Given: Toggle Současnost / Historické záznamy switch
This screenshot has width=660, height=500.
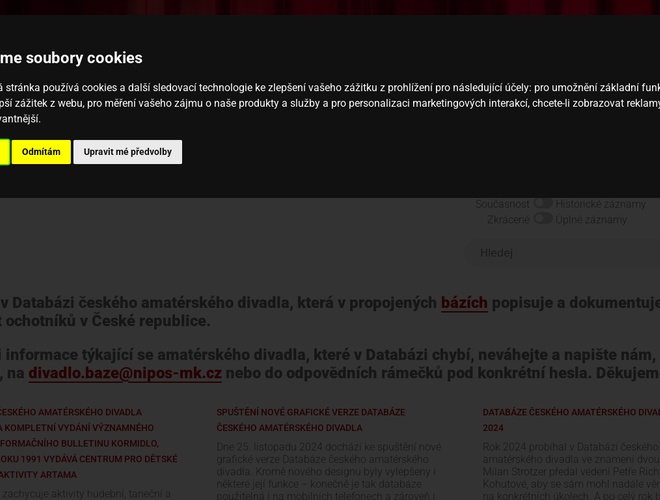Looking at the screenshot, I should pos(542,203).
